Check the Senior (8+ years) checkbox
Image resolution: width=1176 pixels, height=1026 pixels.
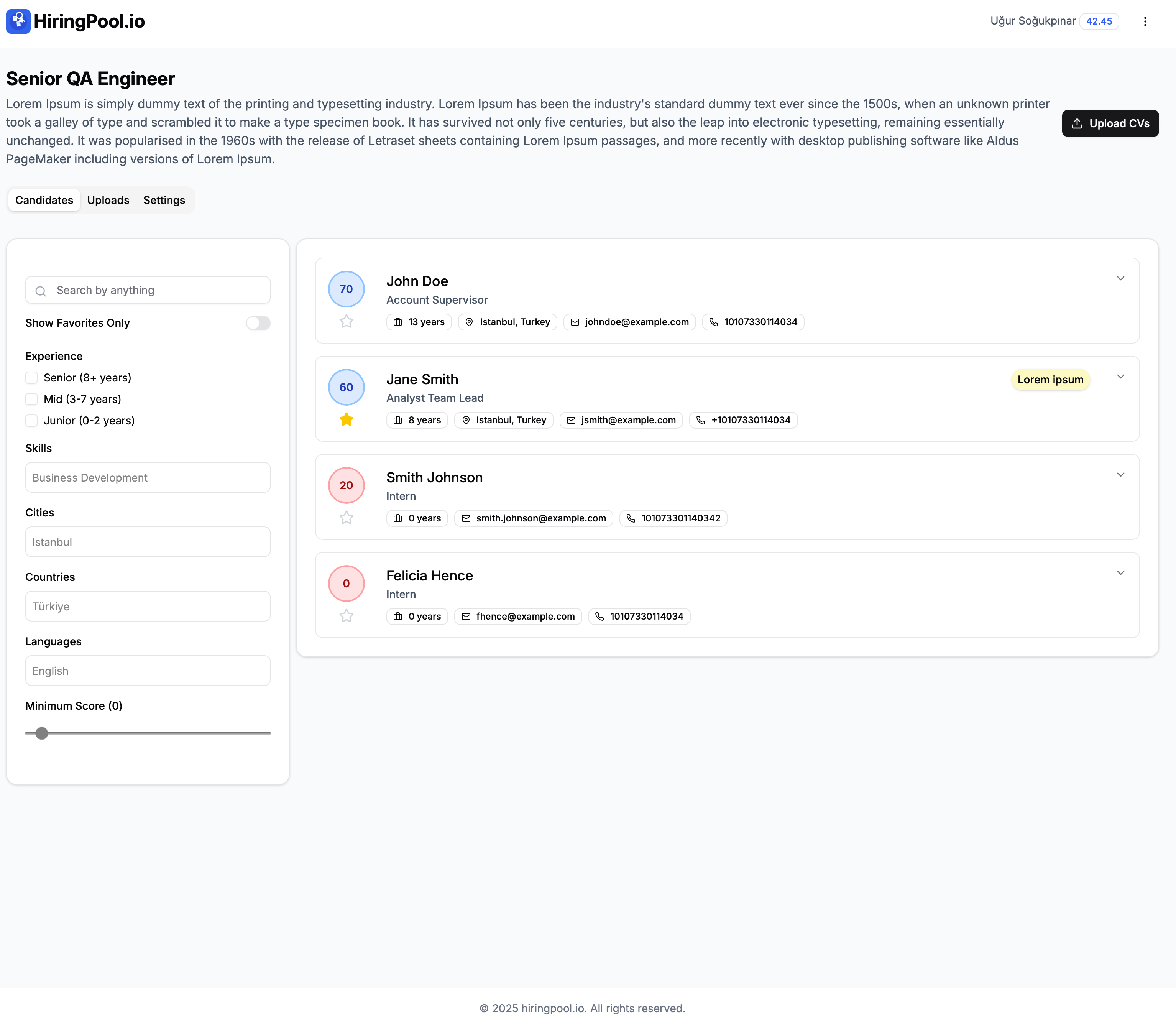[x=31, y=378]
